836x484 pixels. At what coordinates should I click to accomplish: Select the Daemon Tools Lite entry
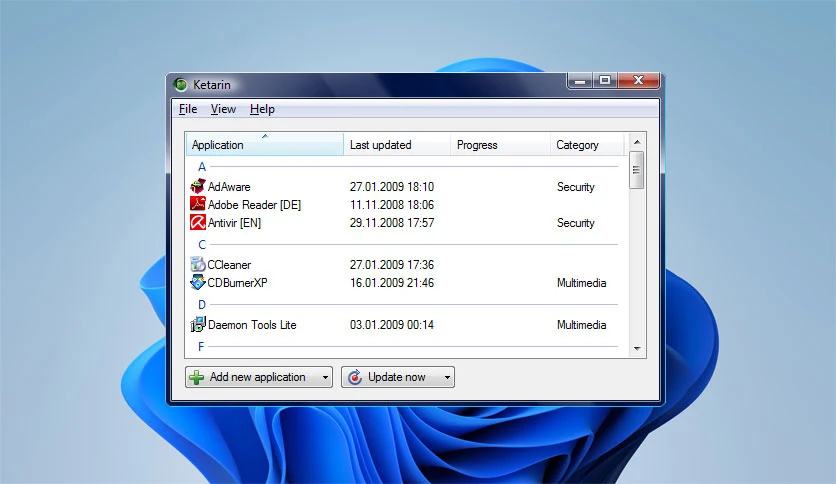pos(252,325)
